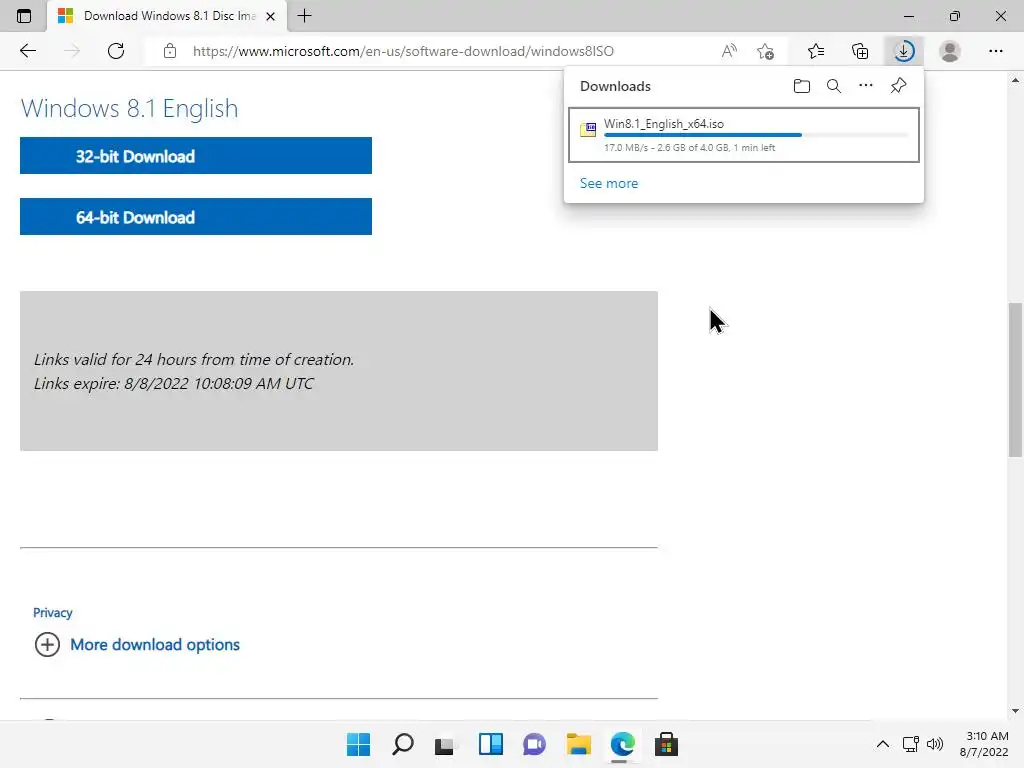
Task: Pin the Downloads panel
Action: [899, 86]
